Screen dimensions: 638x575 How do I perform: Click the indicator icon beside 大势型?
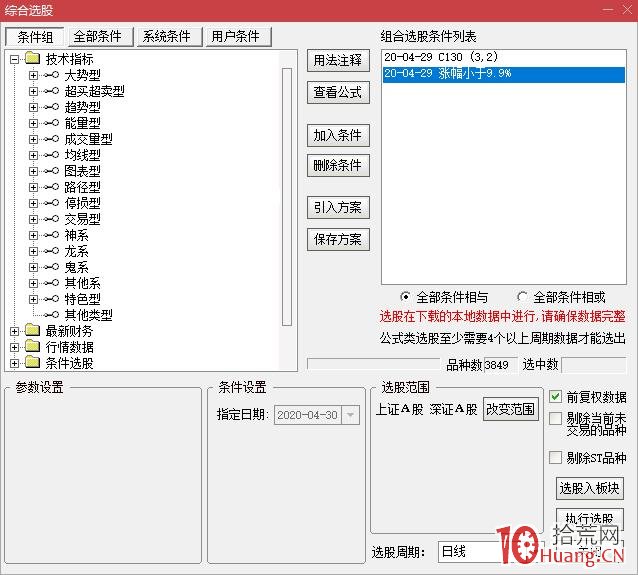click(x=52, y=75)
